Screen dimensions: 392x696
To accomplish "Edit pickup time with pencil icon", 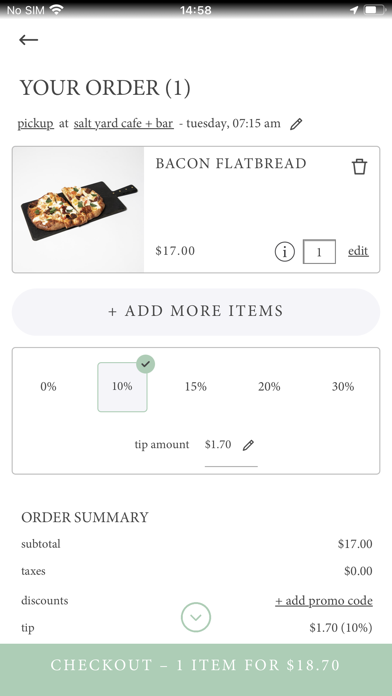I will 296,124.
